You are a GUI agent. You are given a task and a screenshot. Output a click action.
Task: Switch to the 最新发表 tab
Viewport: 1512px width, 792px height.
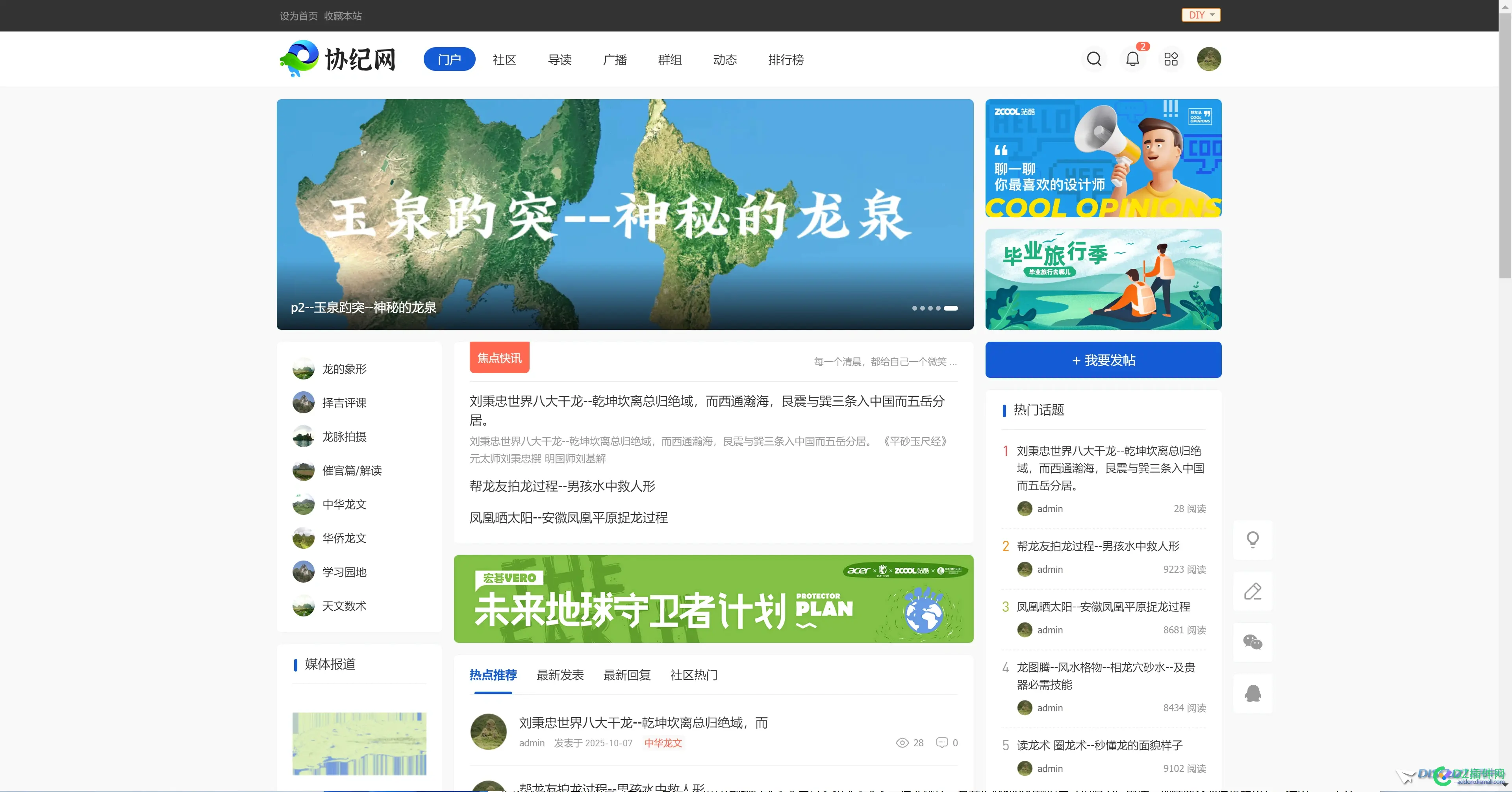click(560, 675)
